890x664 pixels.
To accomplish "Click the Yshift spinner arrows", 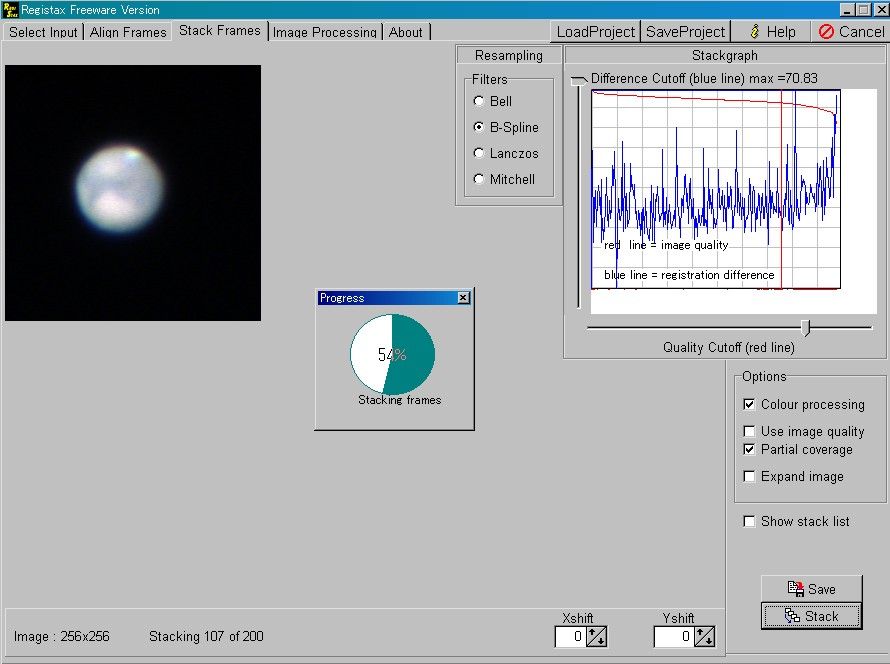I will click(704, 637).
